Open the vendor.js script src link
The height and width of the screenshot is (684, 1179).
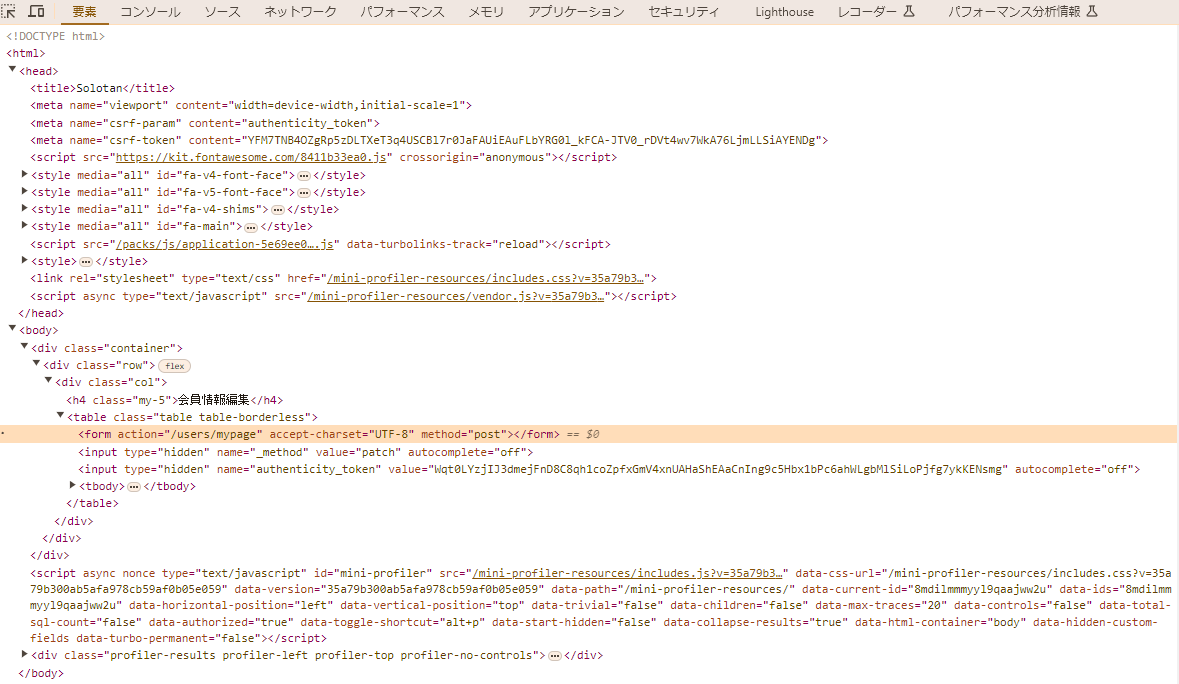tap(456, 296)
